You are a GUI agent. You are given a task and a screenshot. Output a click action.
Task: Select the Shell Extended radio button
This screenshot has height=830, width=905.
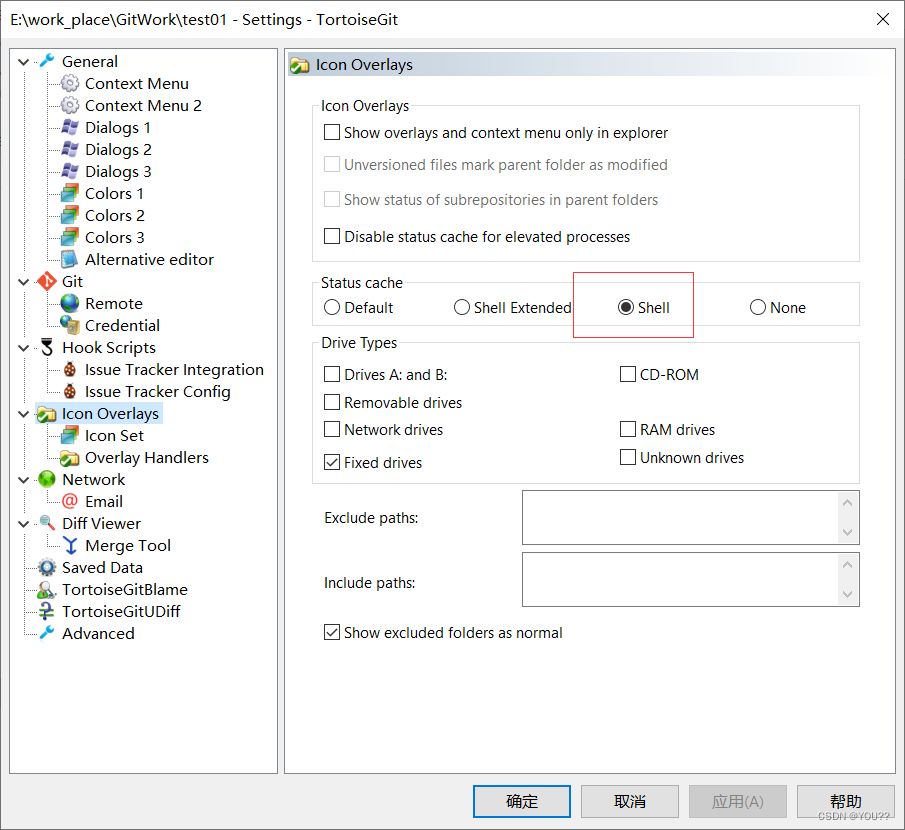coord(462,307)
